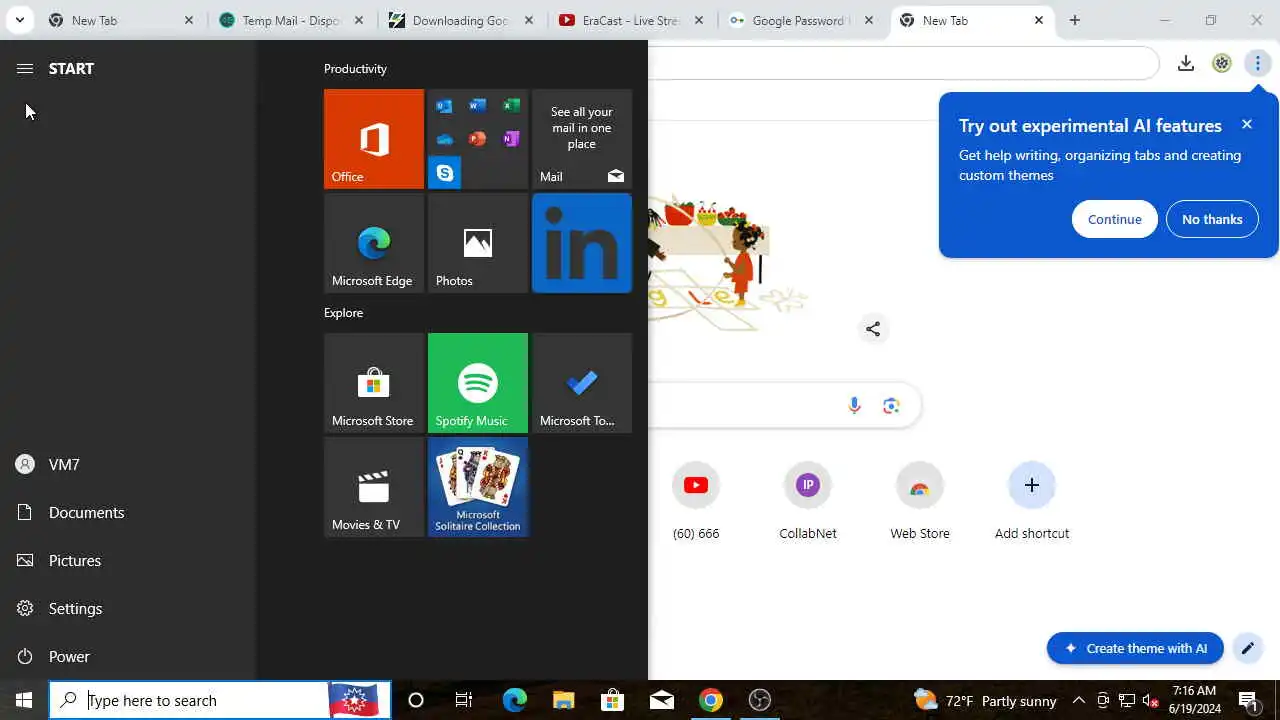Image resolution: width=1280 pixels, height=720 pixels.
Task: Open a new Chrome tab with plus button
Action: click(1075, 20)
